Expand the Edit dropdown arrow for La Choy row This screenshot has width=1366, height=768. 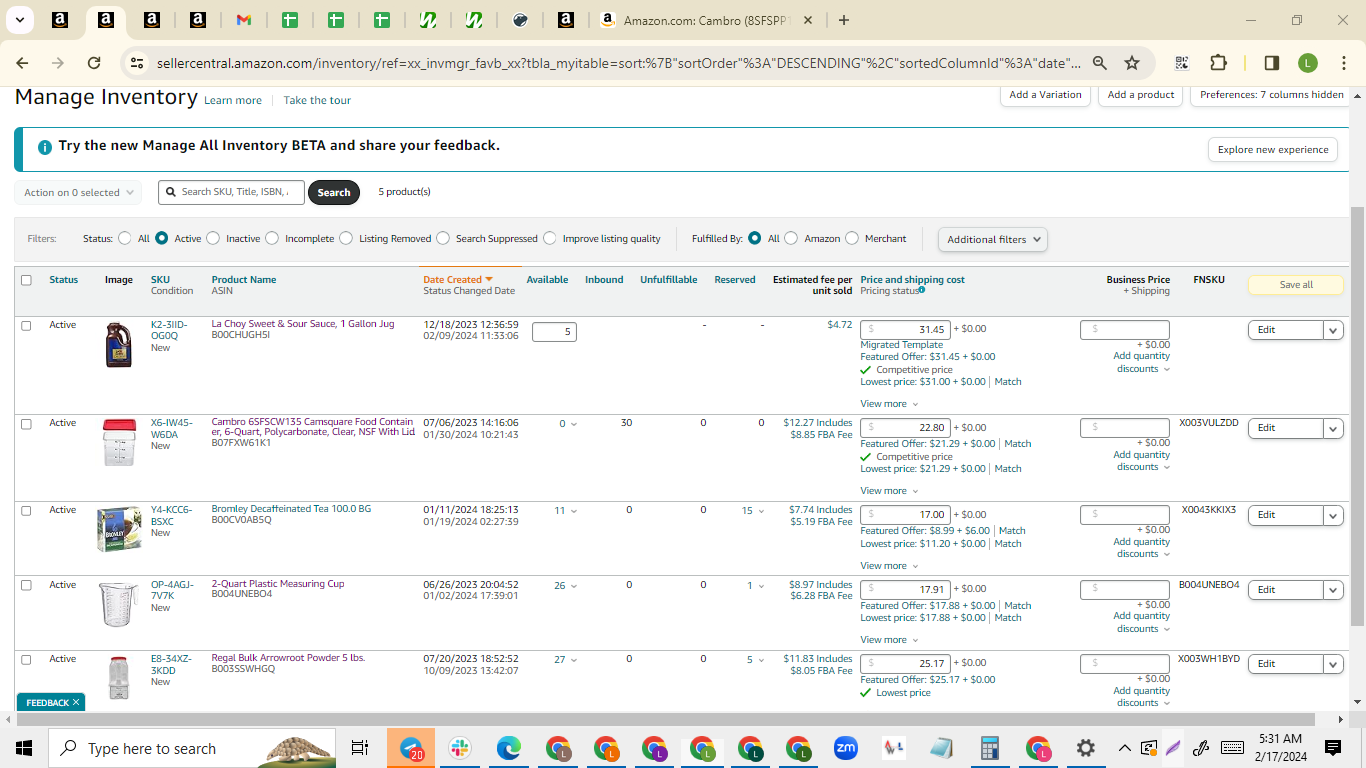point(1333,330)
